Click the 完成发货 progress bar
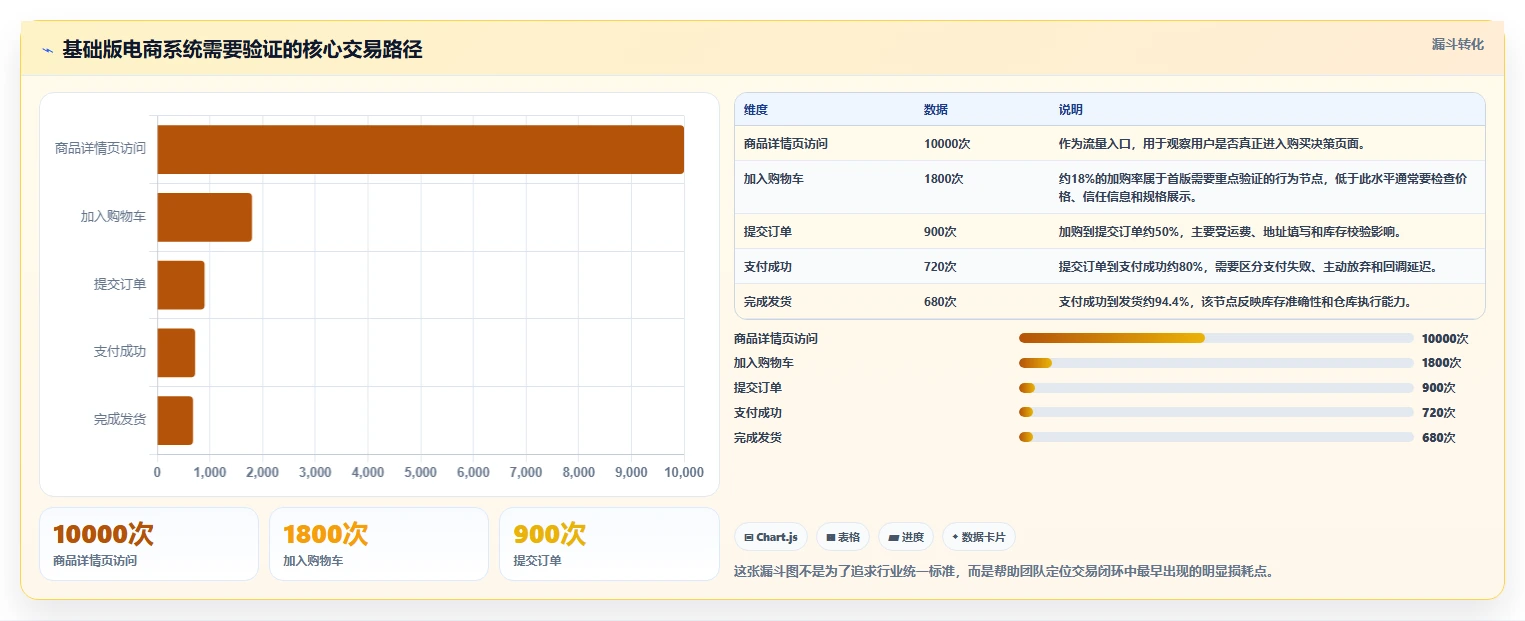The height and width of the screenshot is (621, 1525). 1216,437
